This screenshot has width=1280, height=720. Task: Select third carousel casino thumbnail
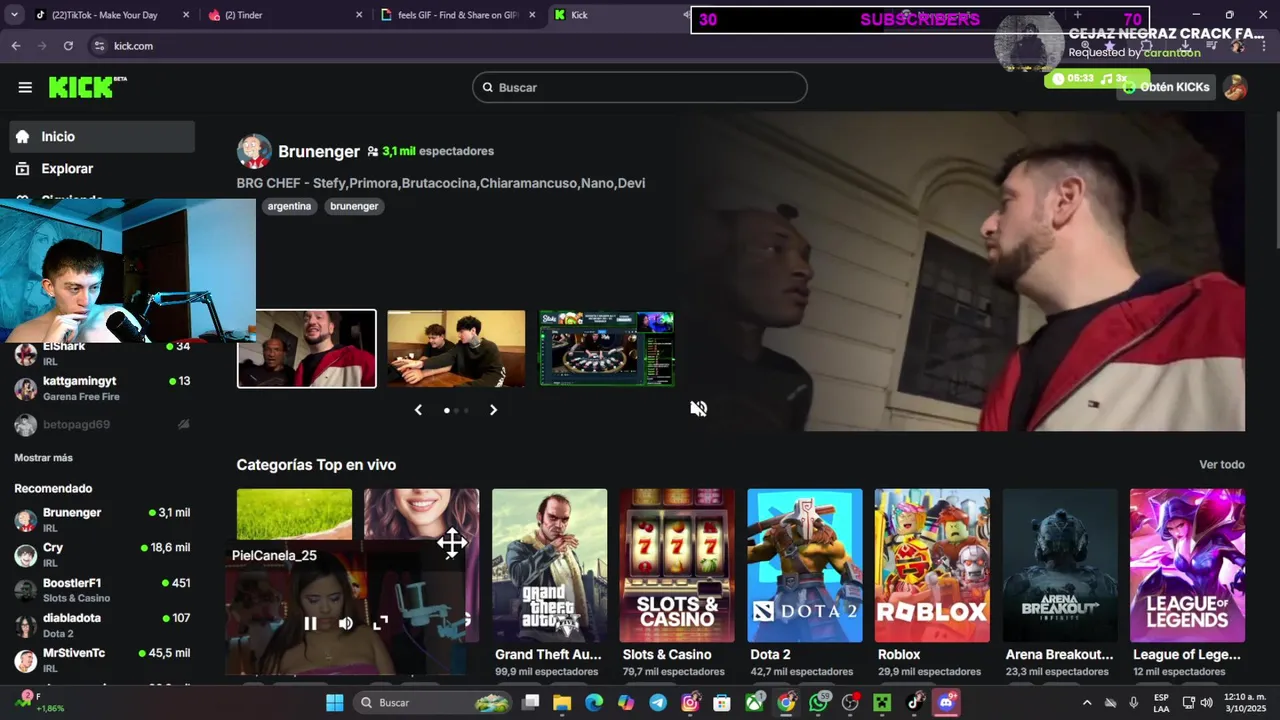607,348
